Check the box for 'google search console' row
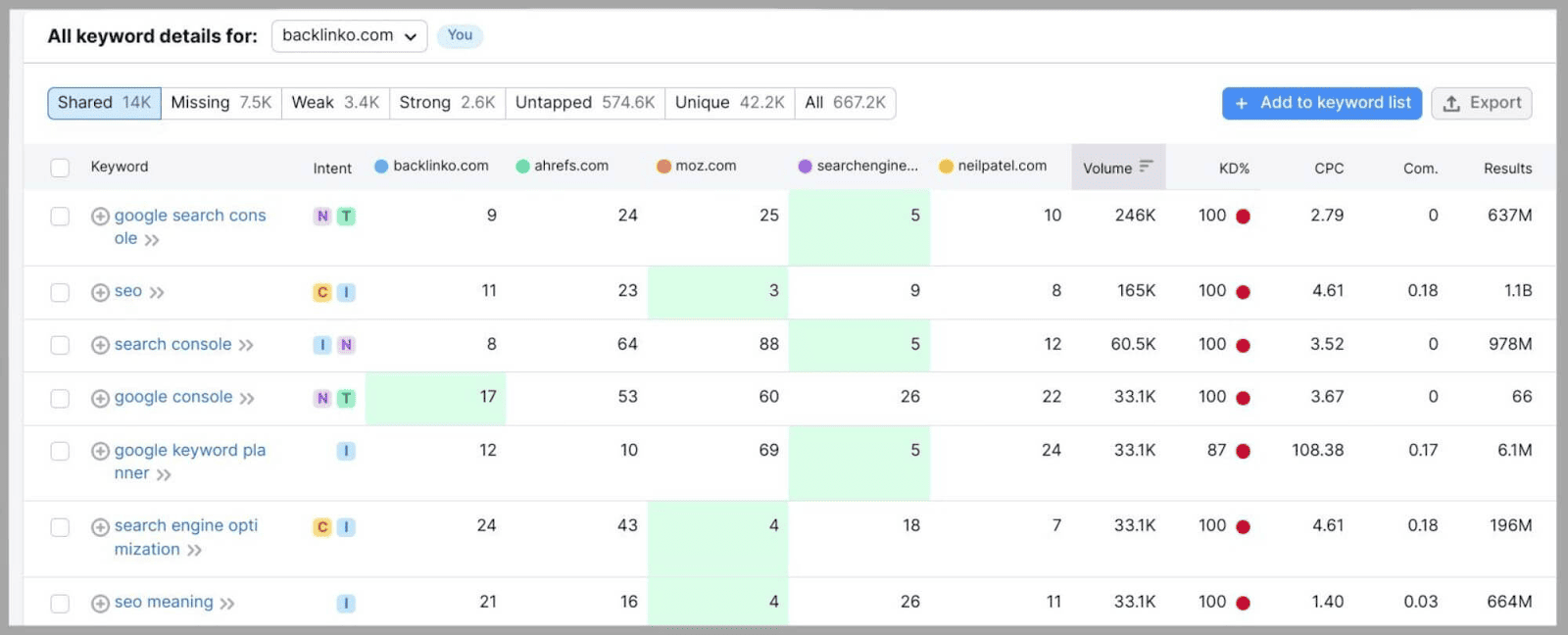Viewport: 1568px width, 635px height. [60, 217]
